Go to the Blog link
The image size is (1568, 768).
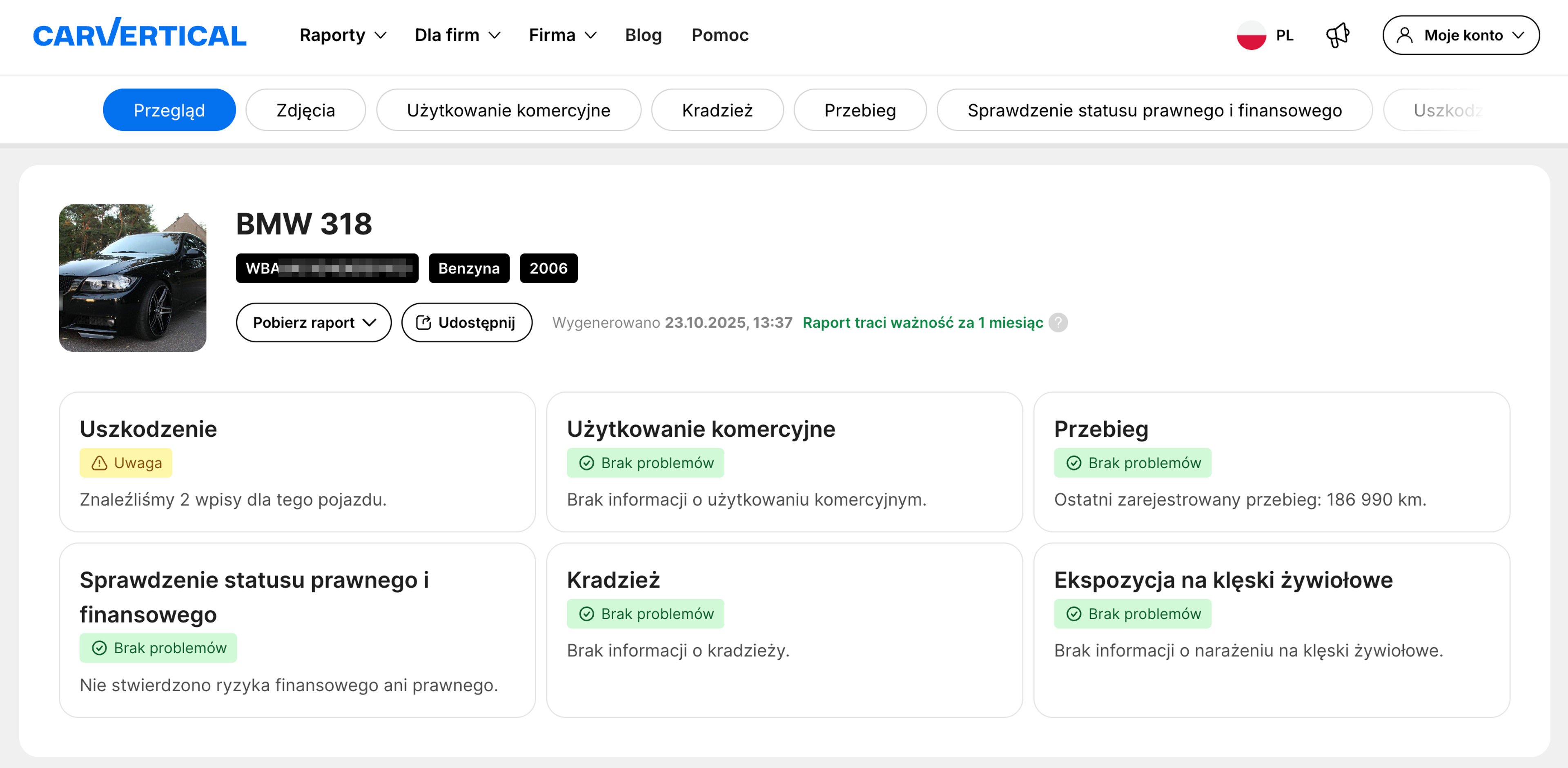point(643,35)
